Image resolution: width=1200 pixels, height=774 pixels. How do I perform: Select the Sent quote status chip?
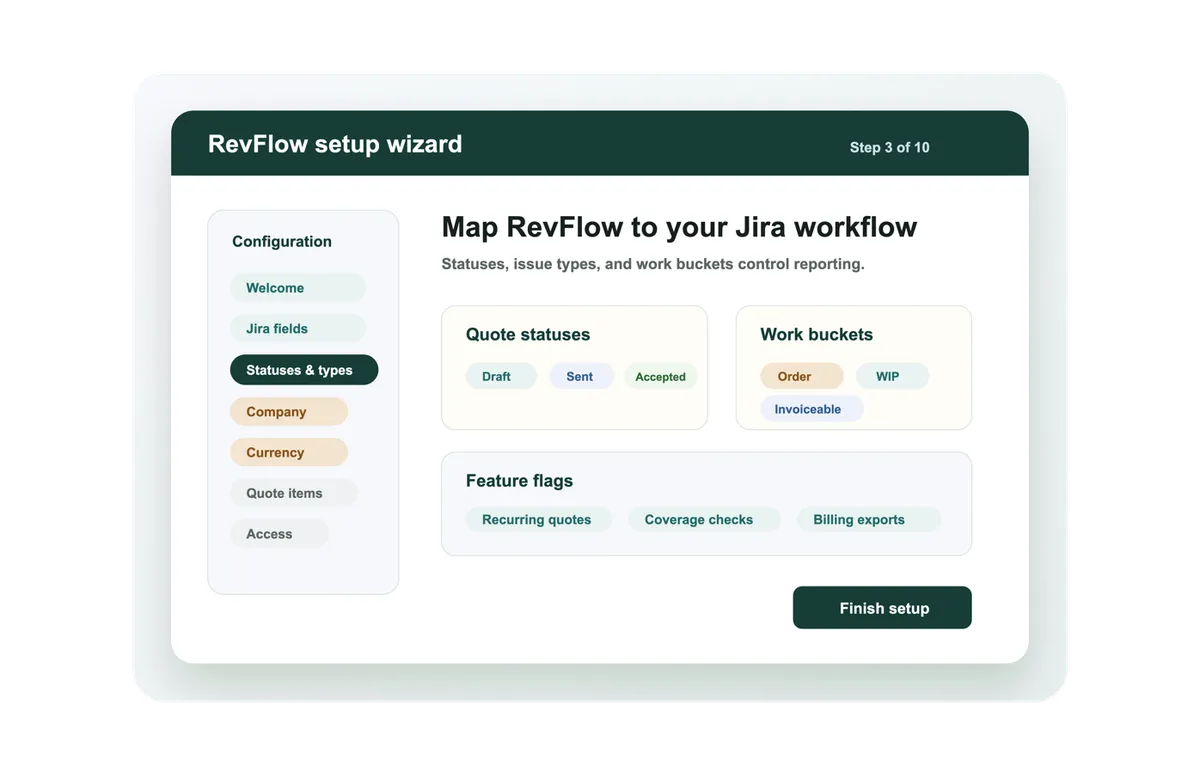click(581, 376)
